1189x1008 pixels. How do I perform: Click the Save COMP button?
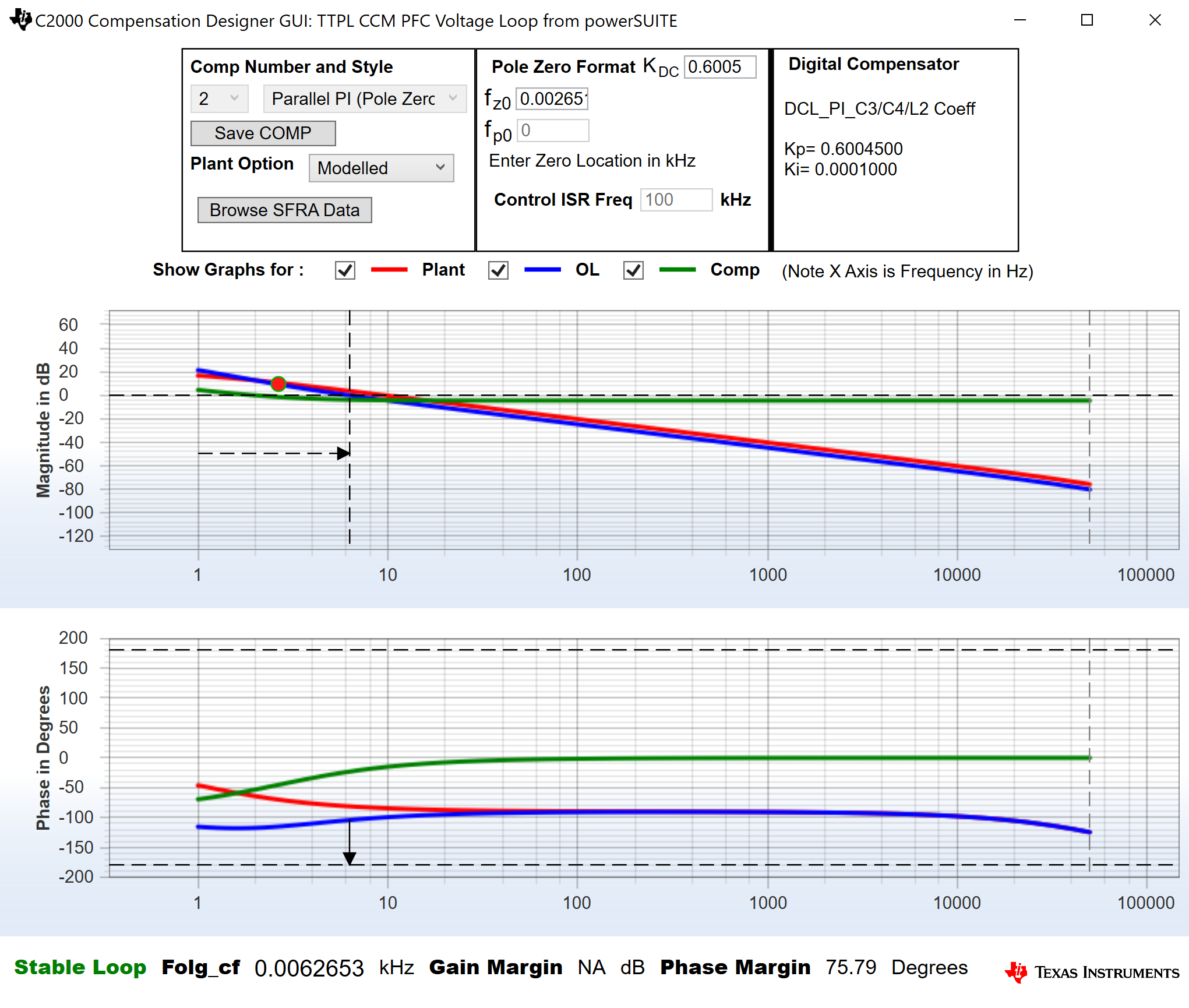click(x=263, y=133)
